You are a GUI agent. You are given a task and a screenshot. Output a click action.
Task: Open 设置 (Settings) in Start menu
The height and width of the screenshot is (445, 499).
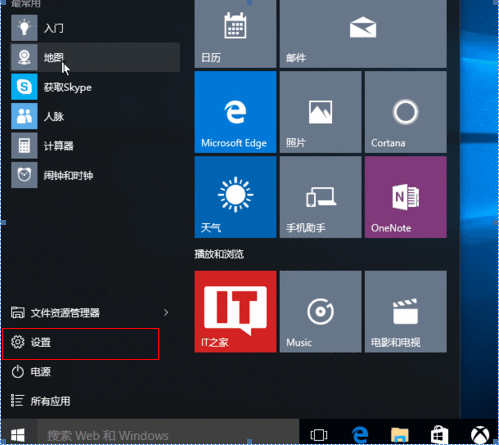pyautogui.click(x=81, y=344)
